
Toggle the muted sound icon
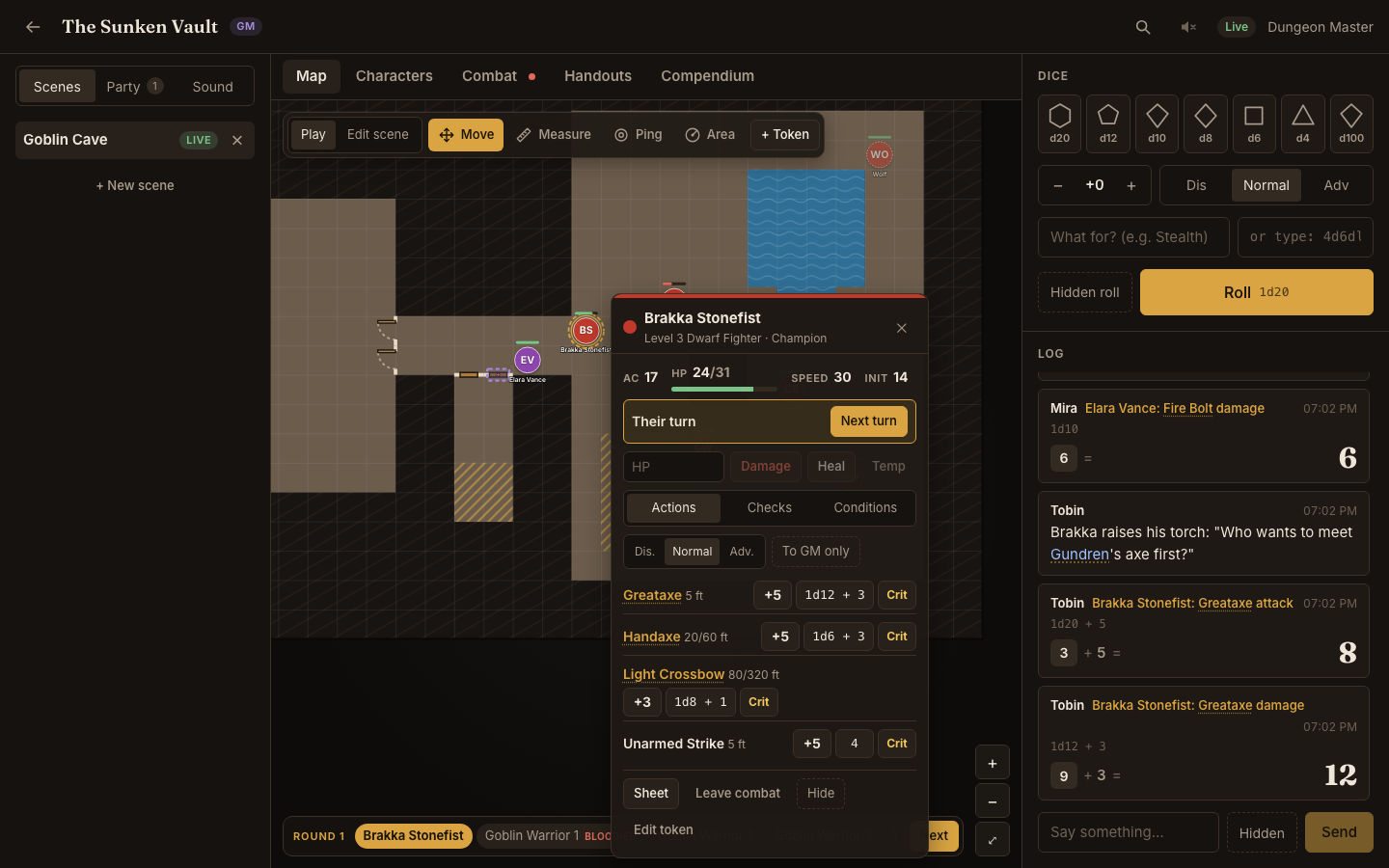[1188, 27]
